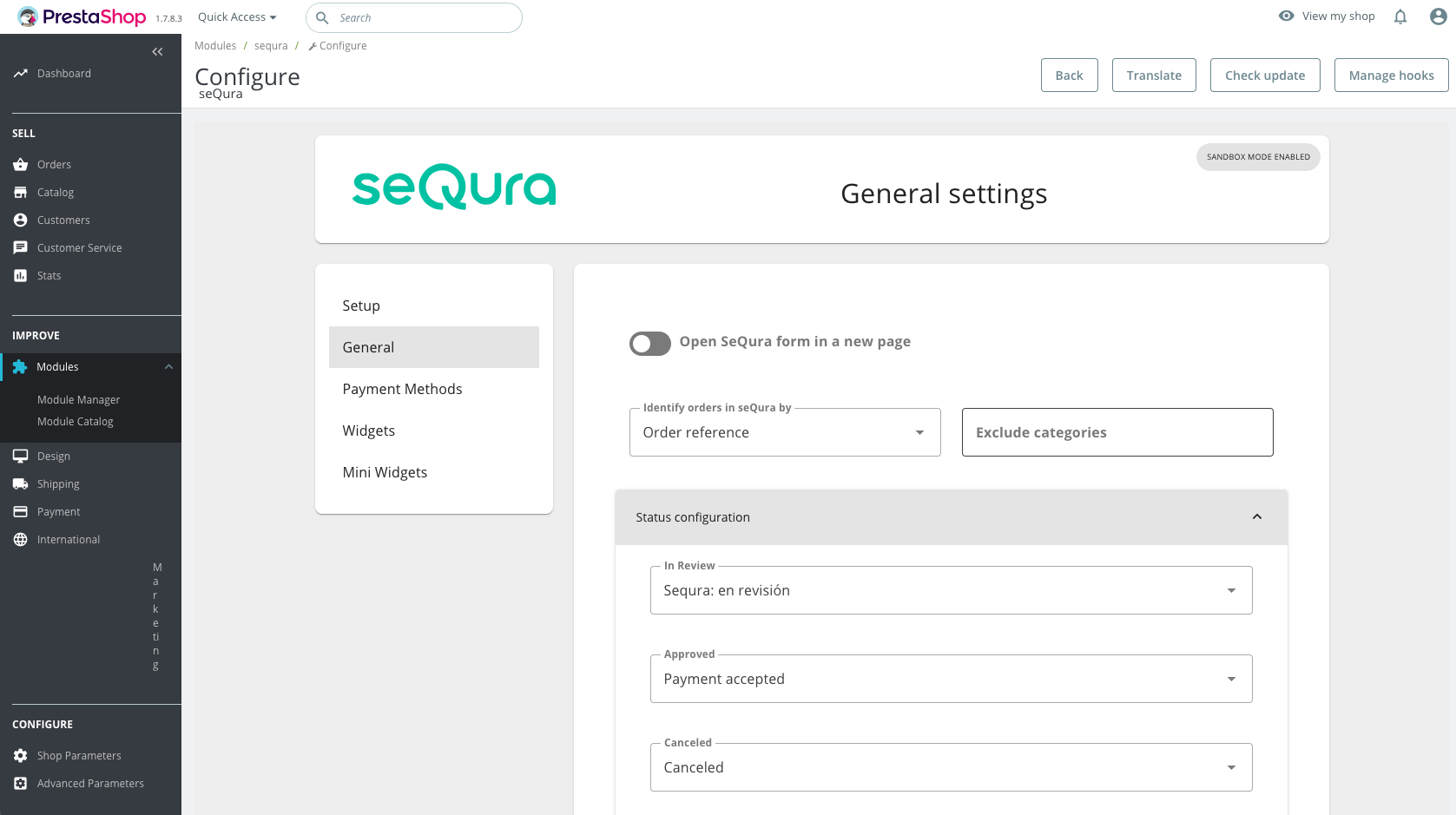Open the Payment Methods tab

pyautogui.click(x=434, y=389)
